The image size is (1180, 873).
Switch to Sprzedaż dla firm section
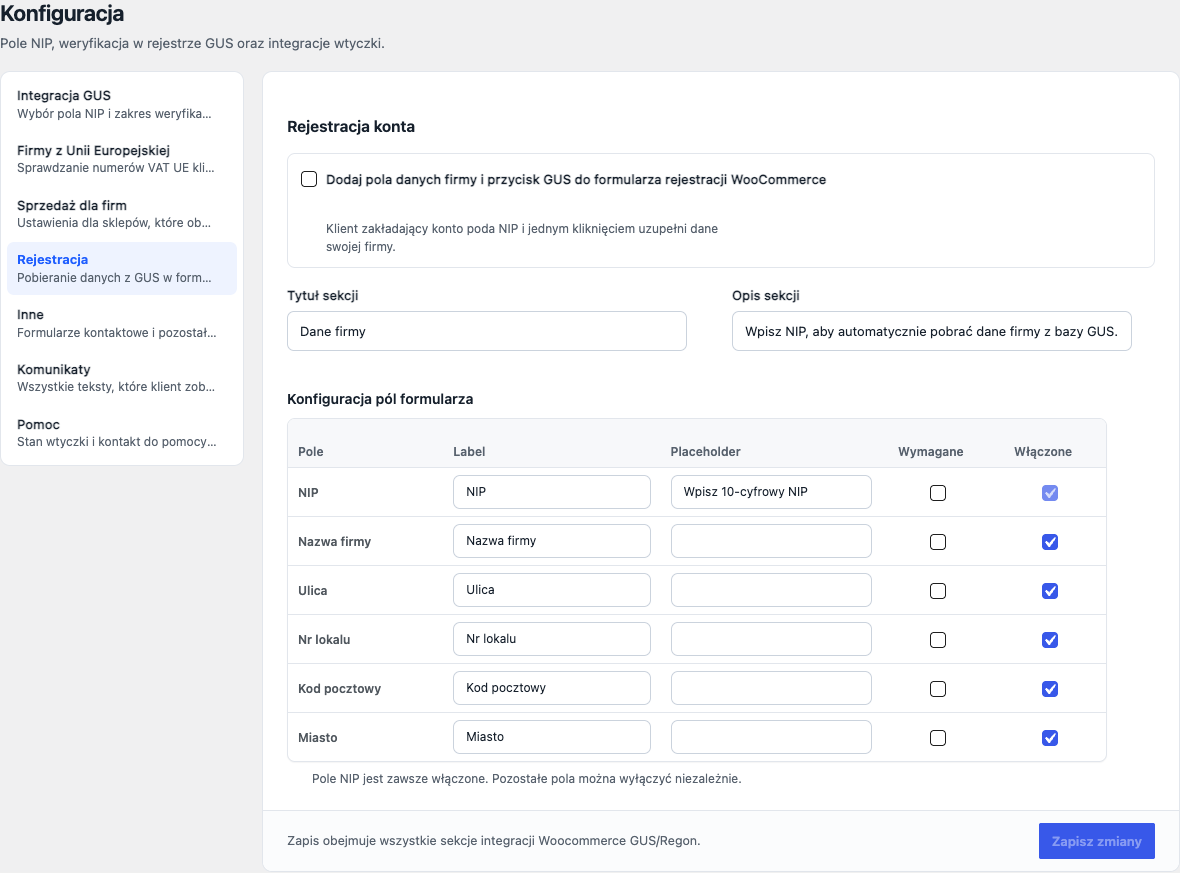[x=122, y=214]
